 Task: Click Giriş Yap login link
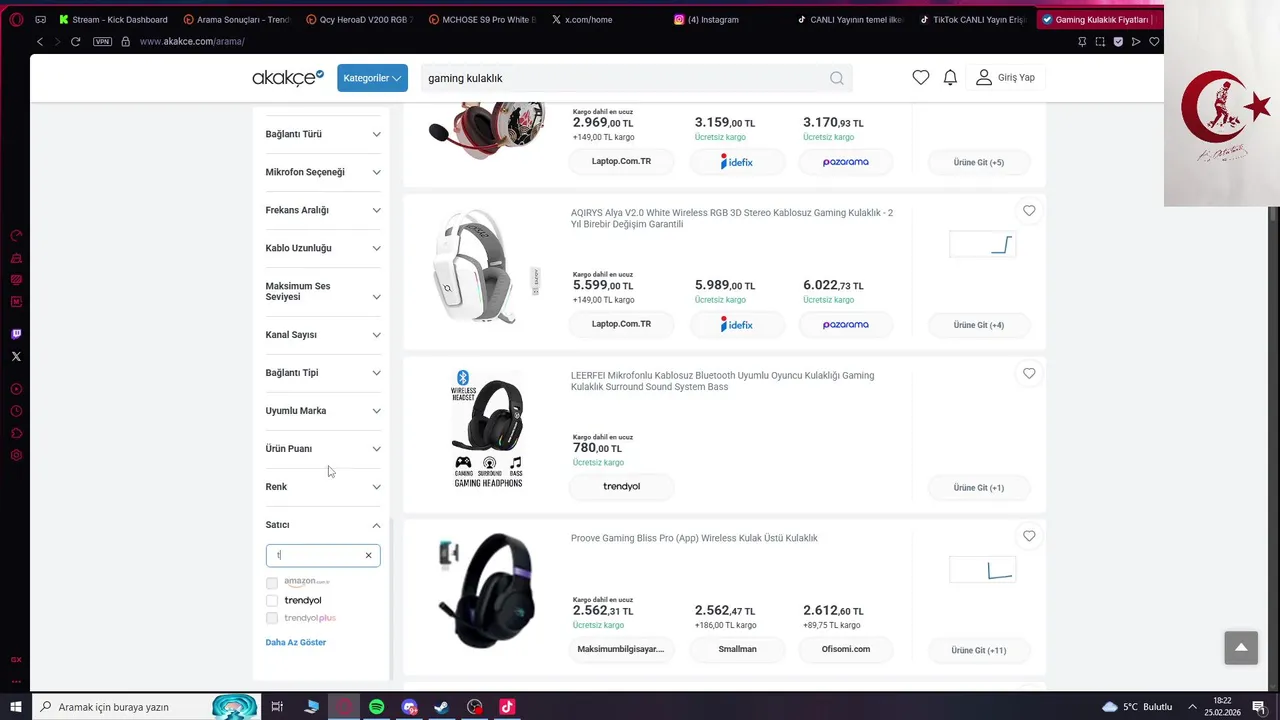tap(1006, 78)
